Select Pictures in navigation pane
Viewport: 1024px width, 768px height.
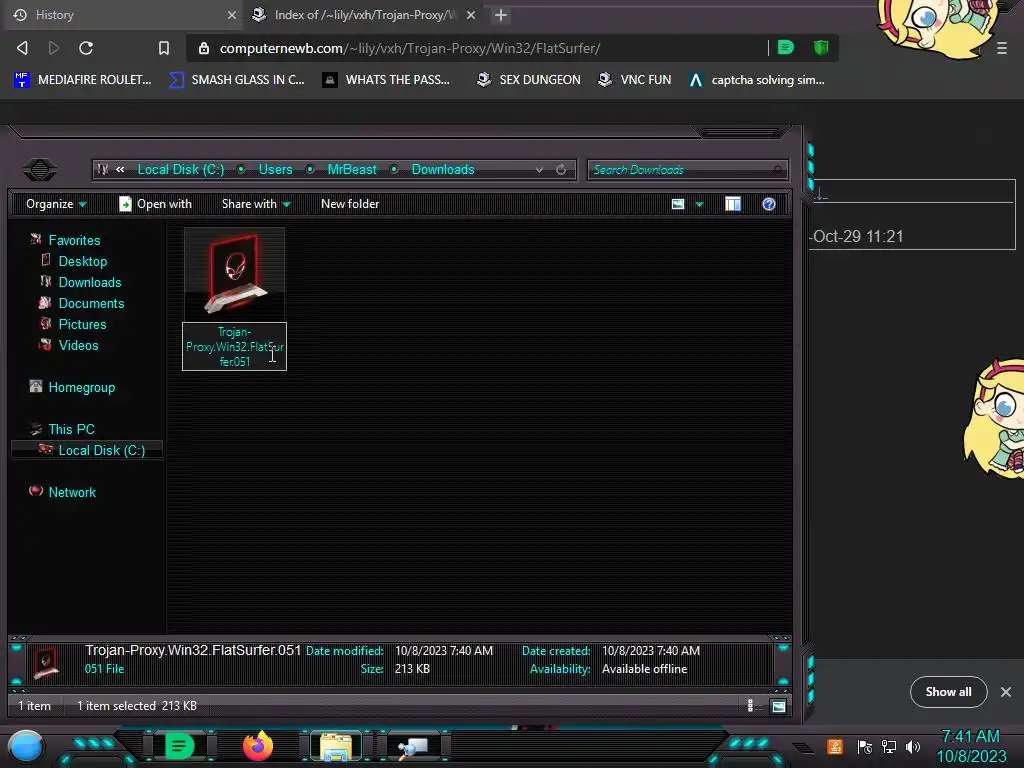pyautogui.click(x=82, y=324)
